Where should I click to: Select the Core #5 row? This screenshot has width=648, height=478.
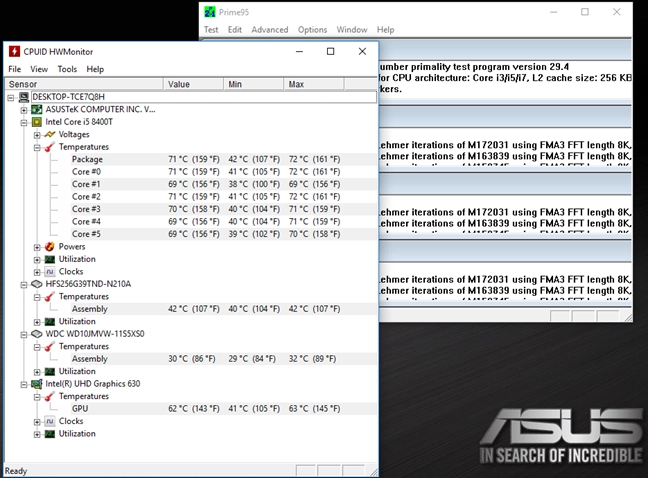[x=224, y=234]
